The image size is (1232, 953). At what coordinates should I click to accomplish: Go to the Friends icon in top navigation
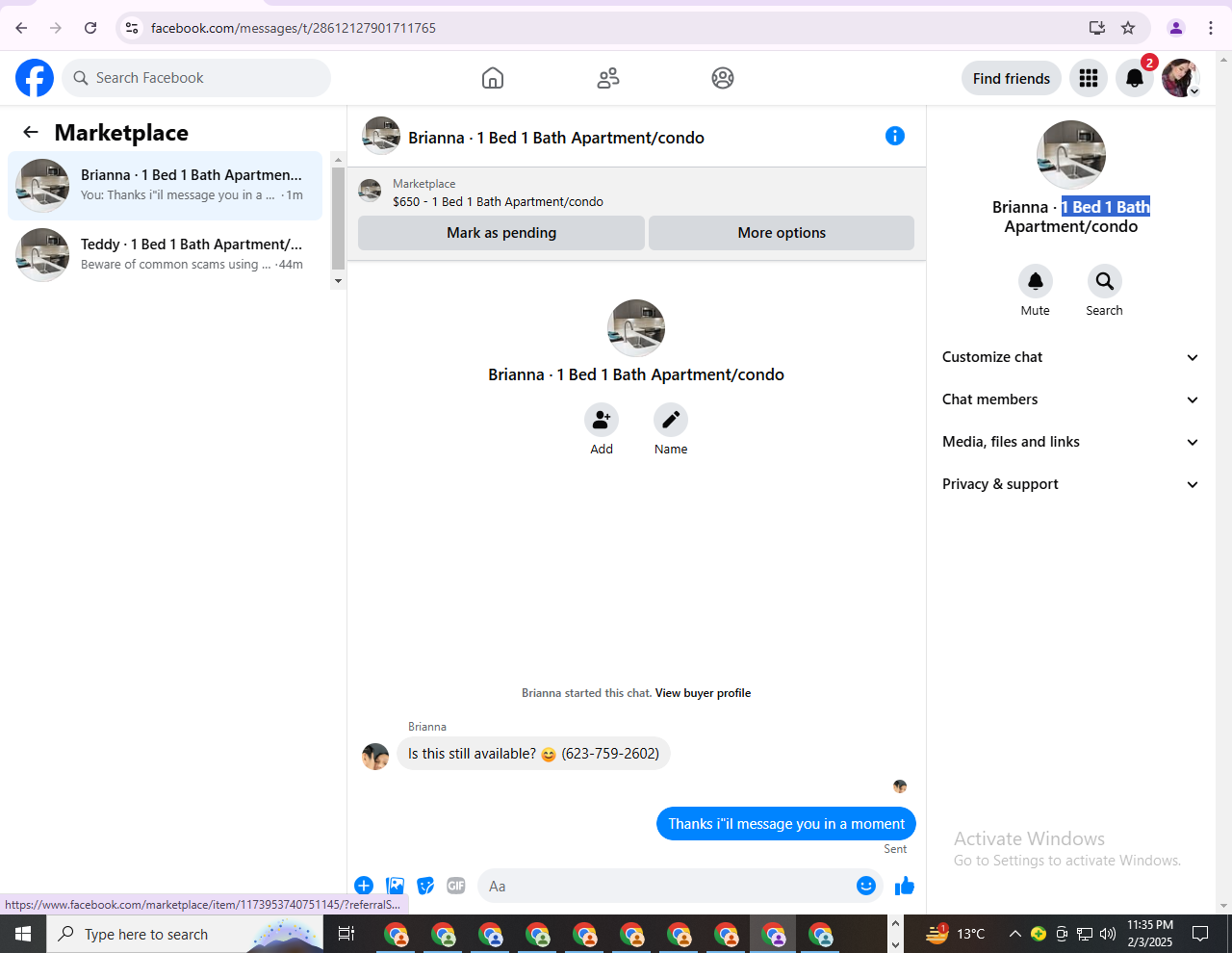(x=608, y=78)
